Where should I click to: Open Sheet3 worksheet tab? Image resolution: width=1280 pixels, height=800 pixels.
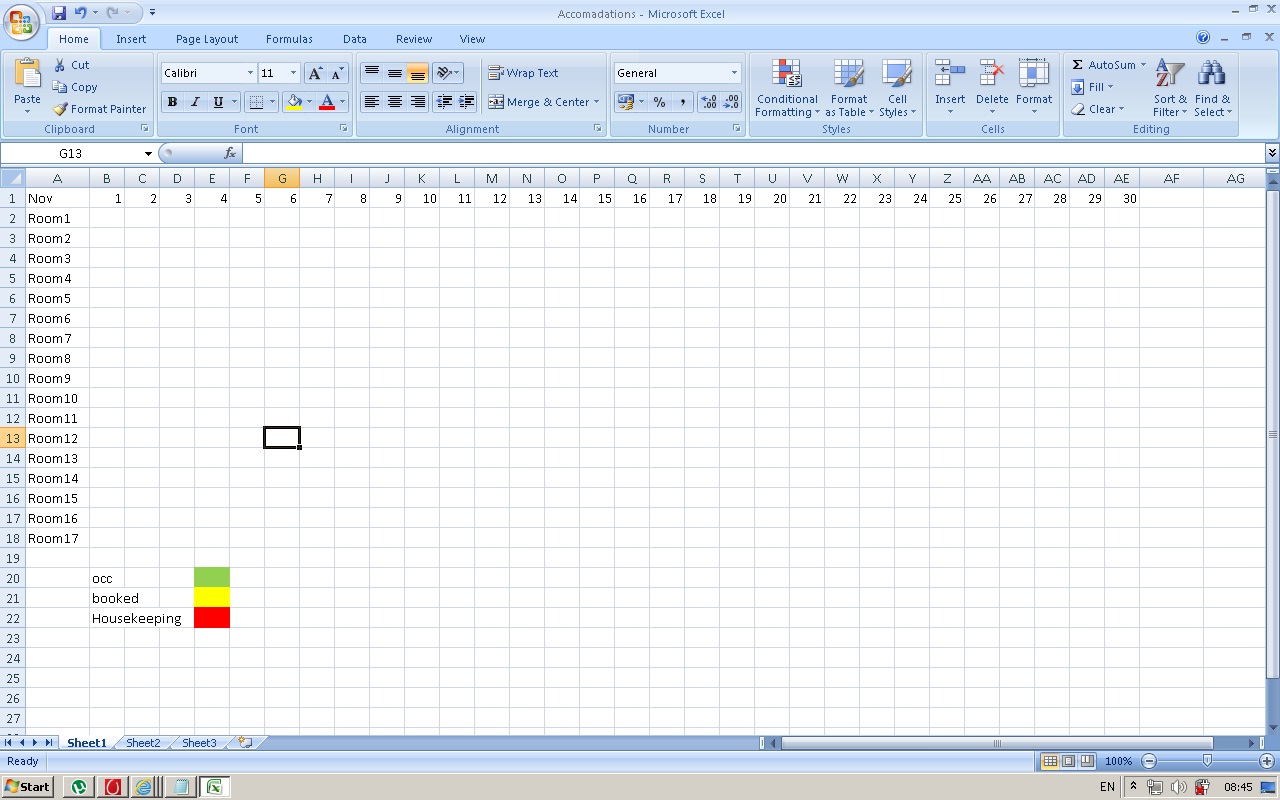(x=199, y=743)
